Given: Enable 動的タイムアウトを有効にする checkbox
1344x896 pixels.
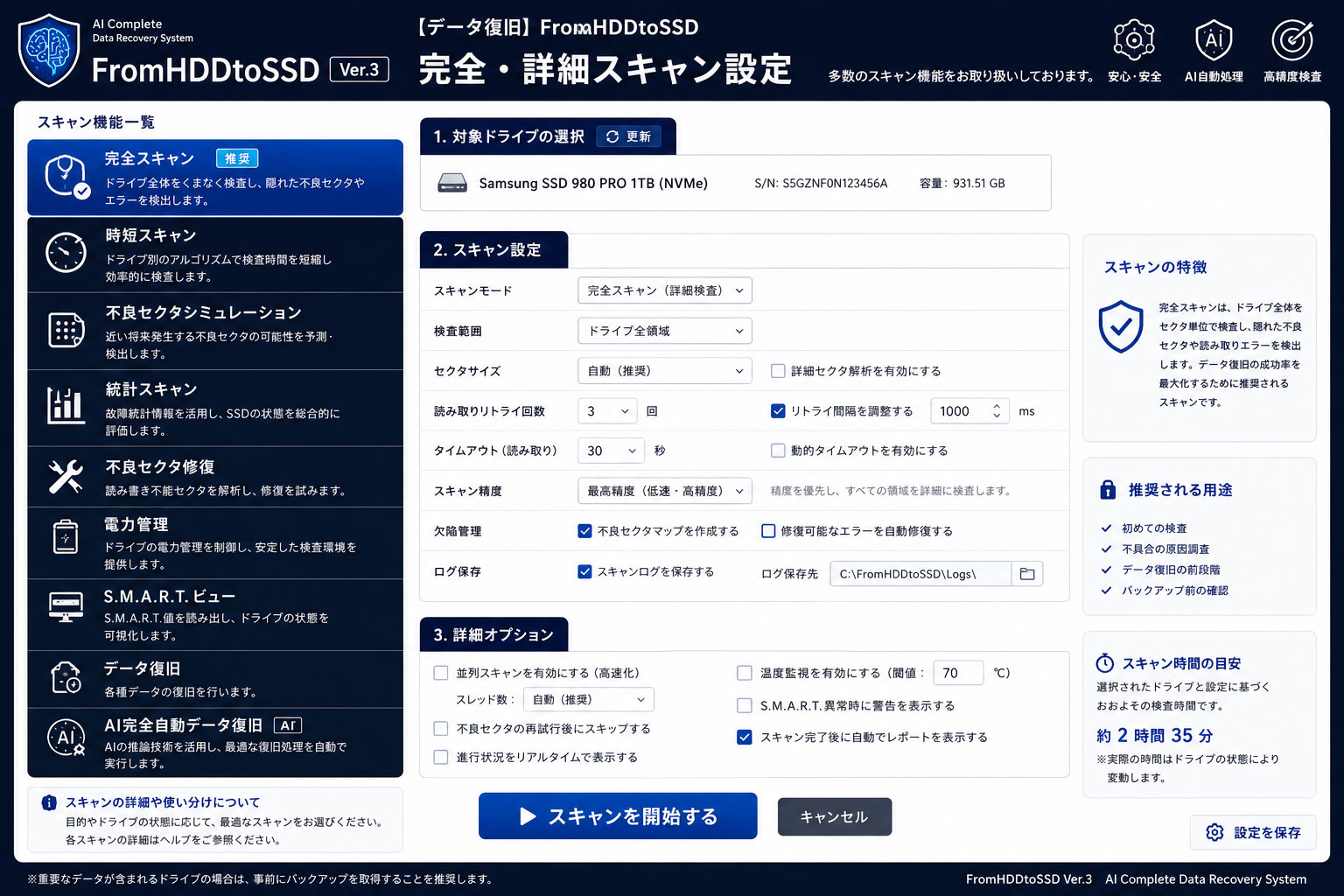Looking at the screenshot, I should 777,451.
